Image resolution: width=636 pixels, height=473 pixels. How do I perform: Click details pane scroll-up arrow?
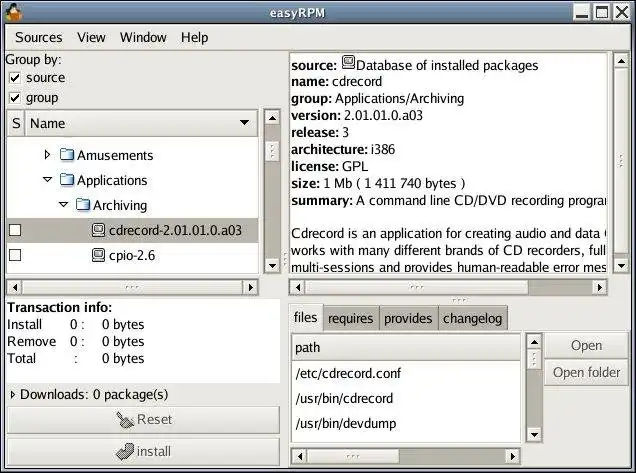point(621,61)
